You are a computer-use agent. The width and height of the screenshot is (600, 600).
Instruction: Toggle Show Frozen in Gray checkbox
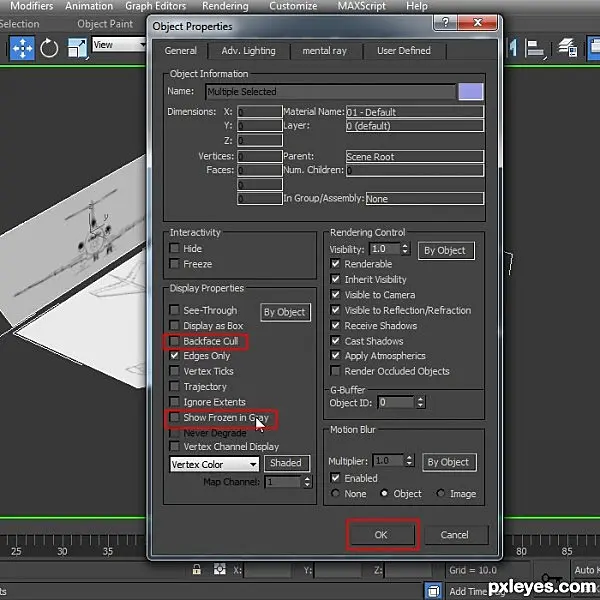click(x=174, y=417)
